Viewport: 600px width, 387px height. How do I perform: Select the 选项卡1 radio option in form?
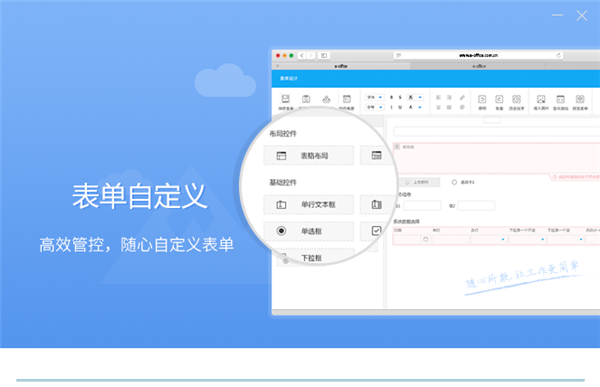coord(454,182)
